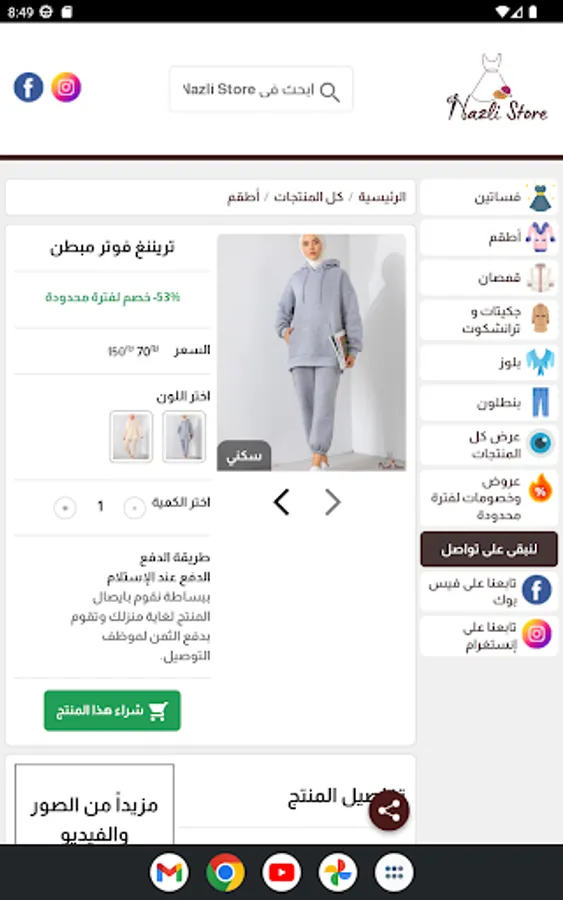
Task: Tap the floating share icon
Action: (x=389, y=810)
